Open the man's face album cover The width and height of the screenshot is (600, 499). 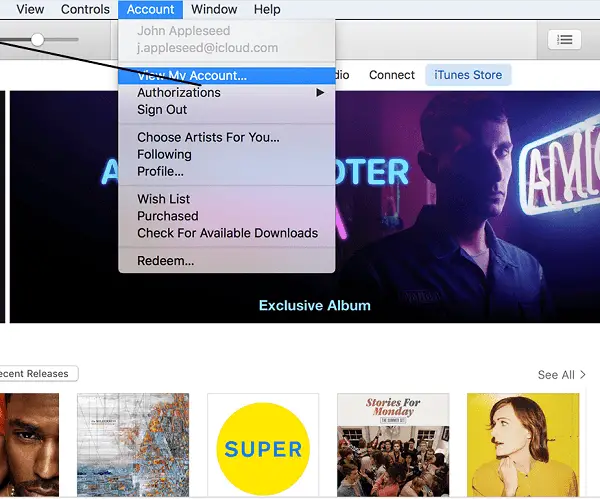29,445
